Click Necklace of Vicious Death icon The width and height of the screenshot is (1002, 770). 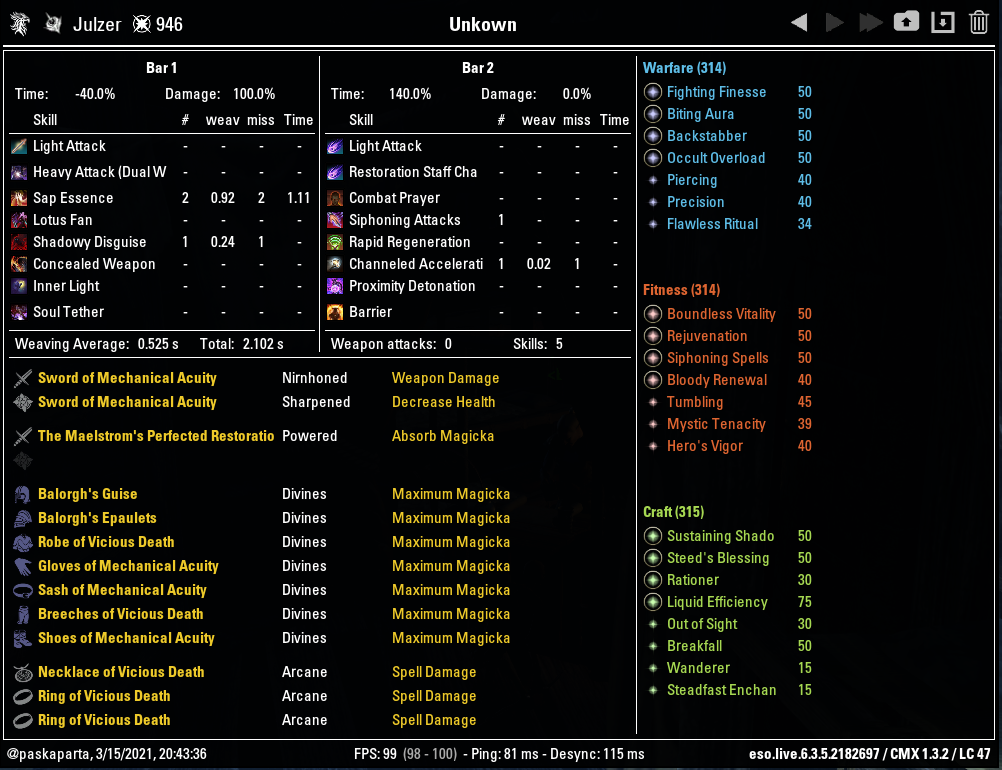[23, 672]
